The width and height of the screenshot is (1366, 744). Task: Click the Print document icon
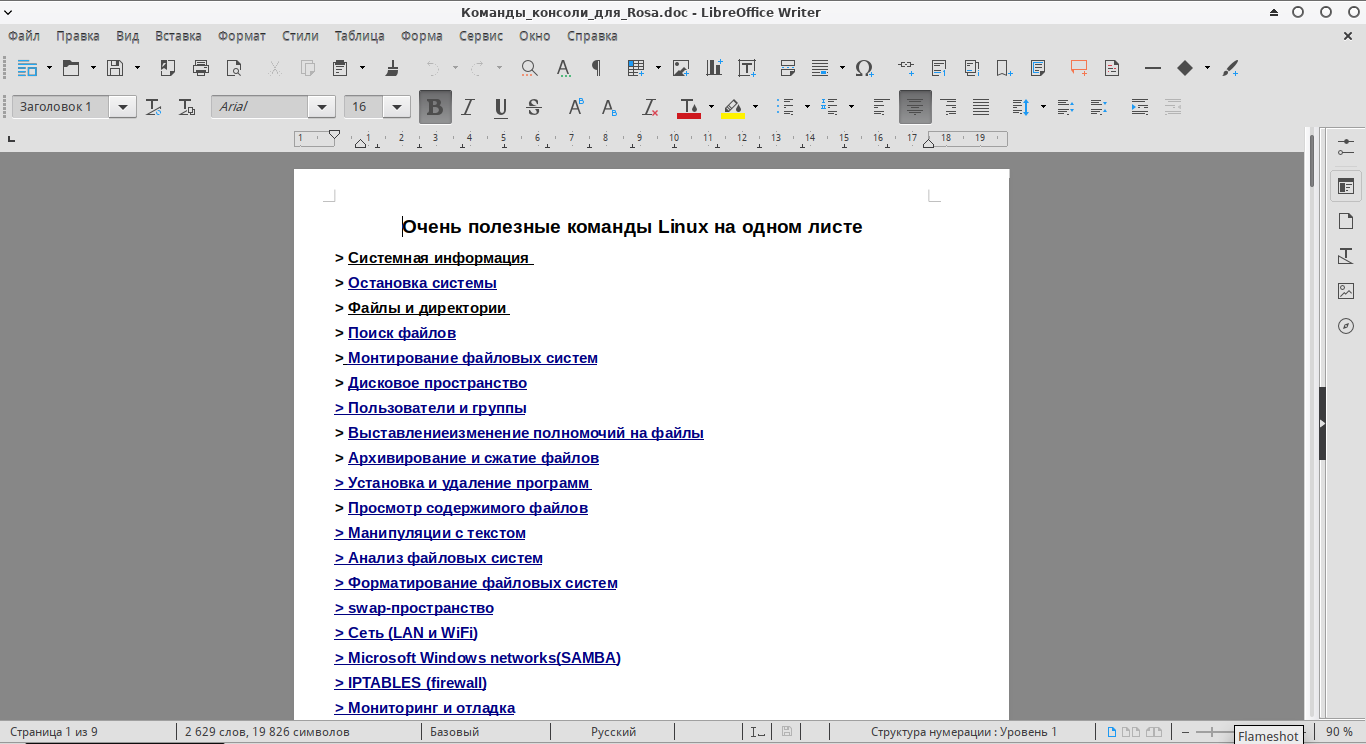(x=201, y=68)
